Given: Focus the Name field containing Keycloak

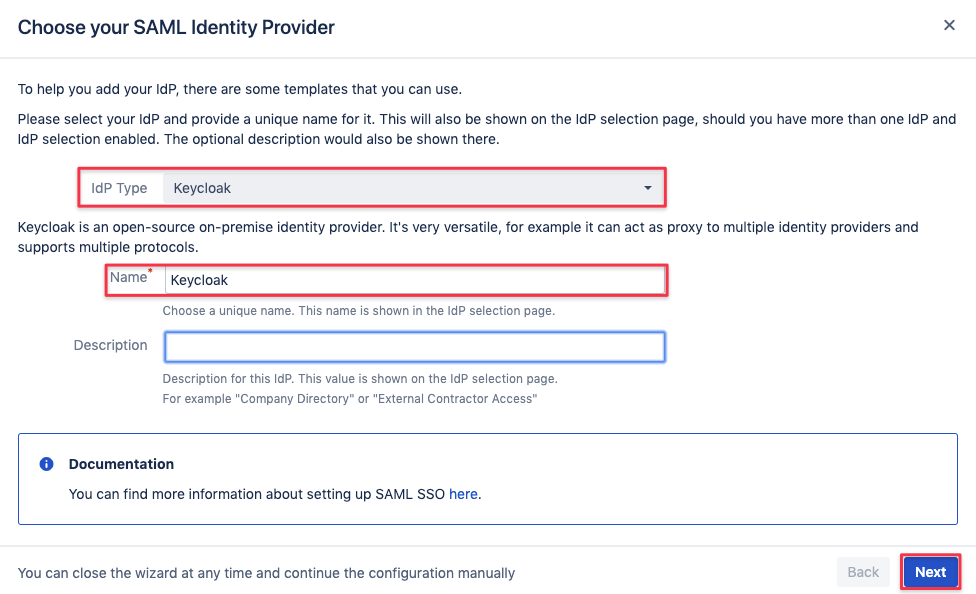Looking at the screenshot, I should pos(415,280).
